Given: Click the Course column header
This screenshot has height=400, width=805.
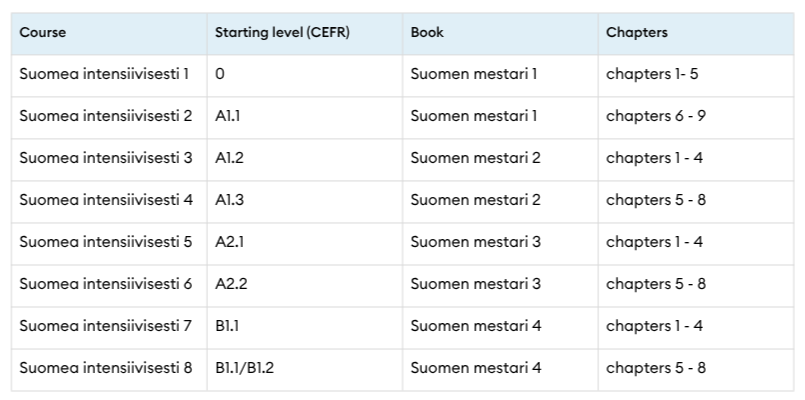Looking at the screenshot, I should coord(43,32).
